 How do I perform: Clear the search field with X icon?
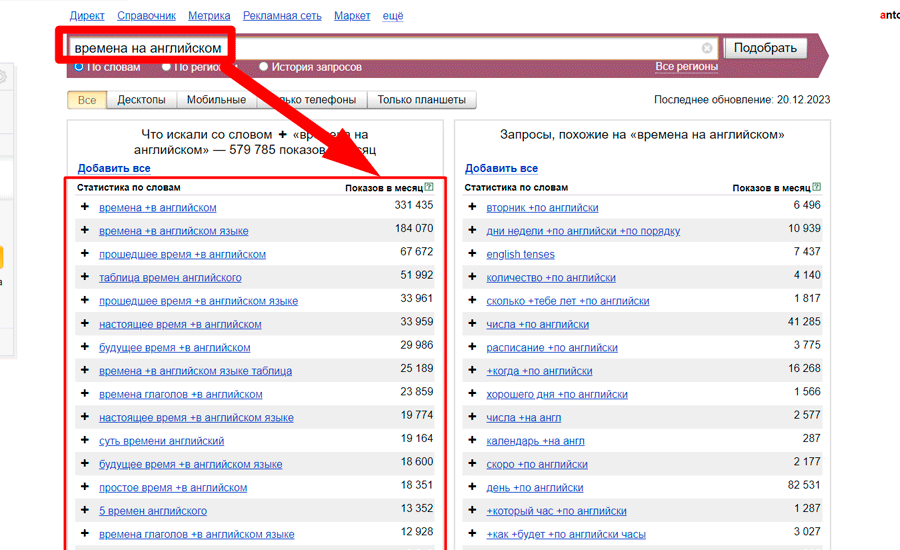coord(707,48)
